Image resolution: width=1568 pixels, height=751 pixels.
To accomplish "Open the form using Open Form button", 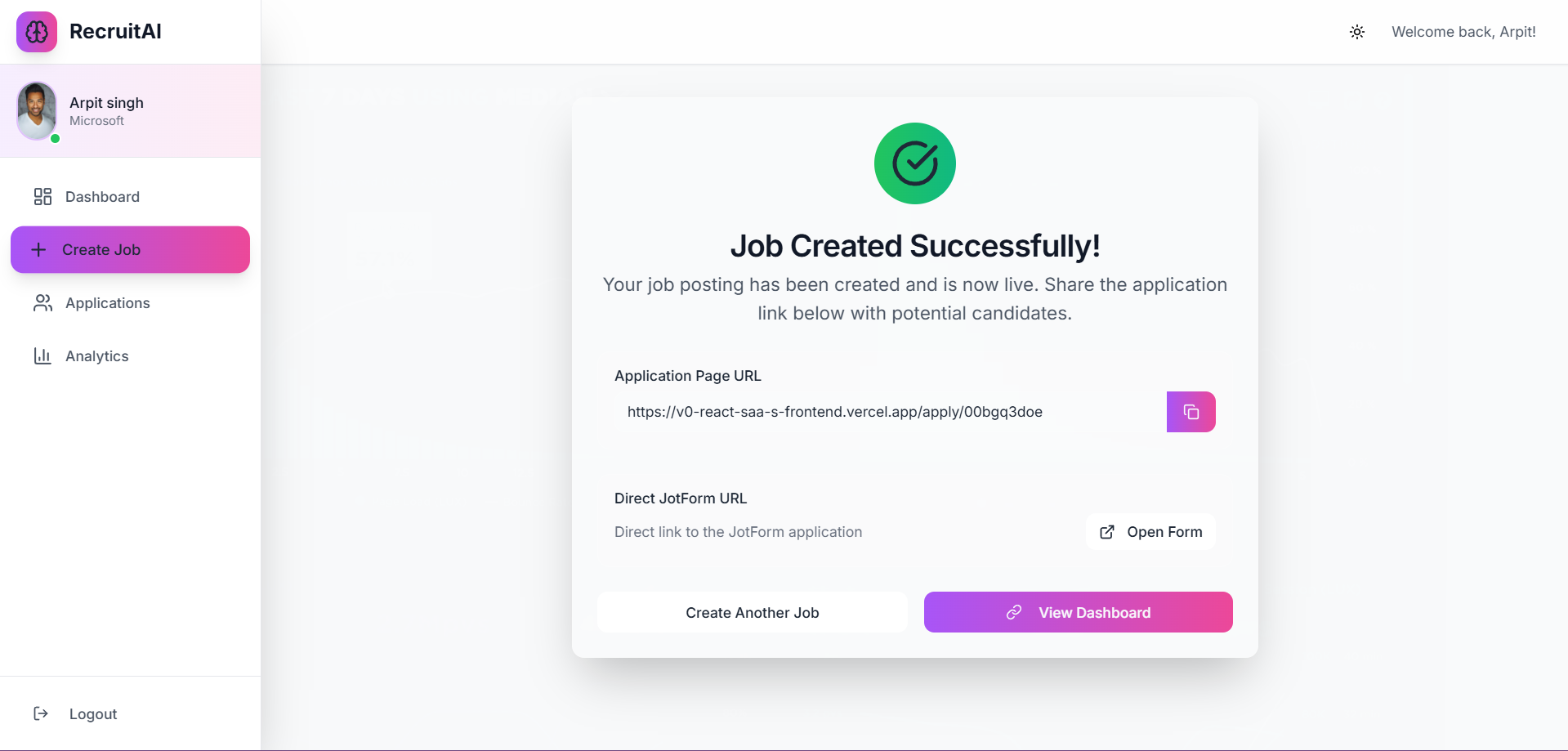I will [x=1150, y=532].
